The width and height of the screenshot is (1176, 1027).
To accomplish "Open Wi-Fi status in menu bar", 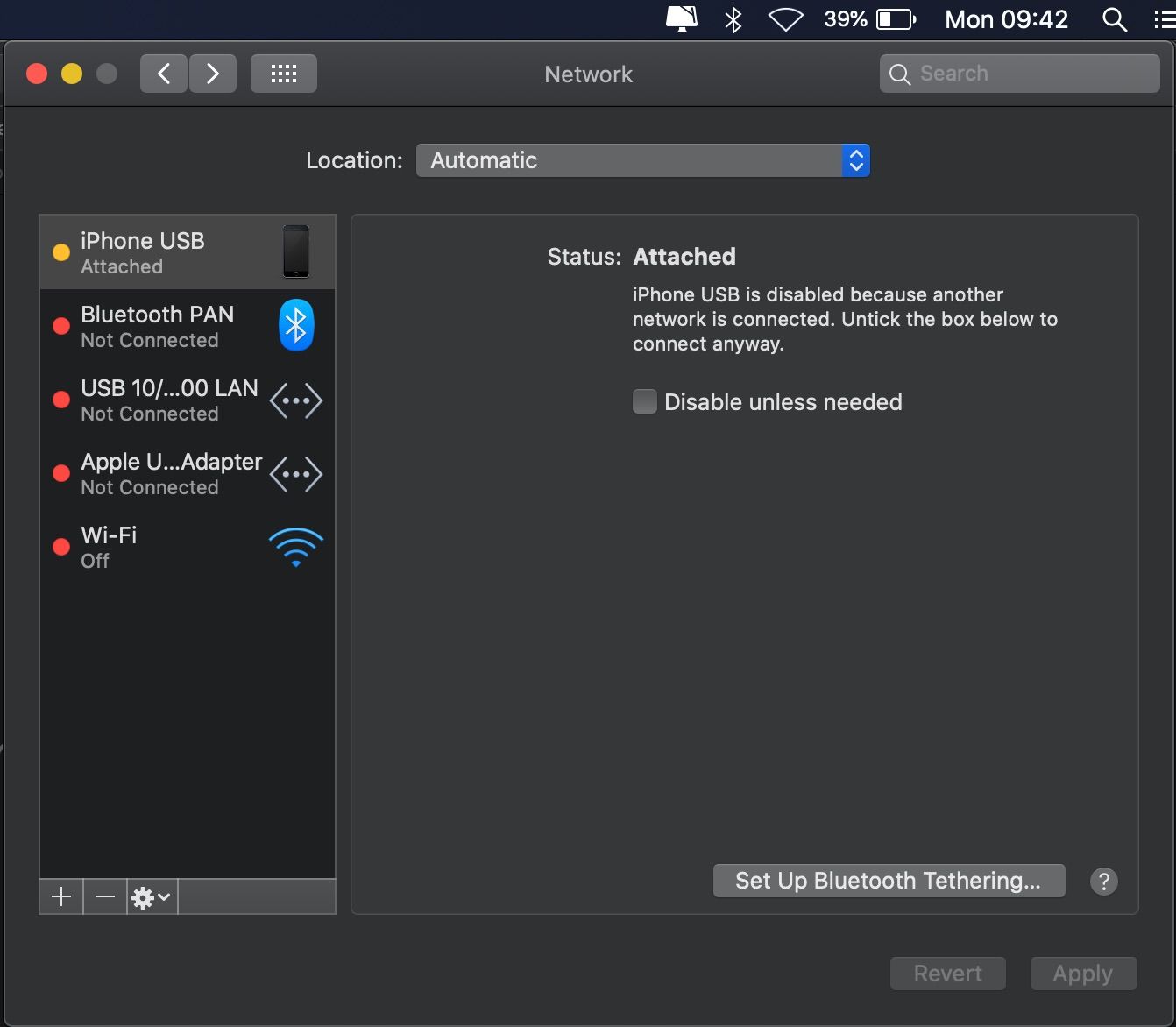I will [x=786, y=19].
